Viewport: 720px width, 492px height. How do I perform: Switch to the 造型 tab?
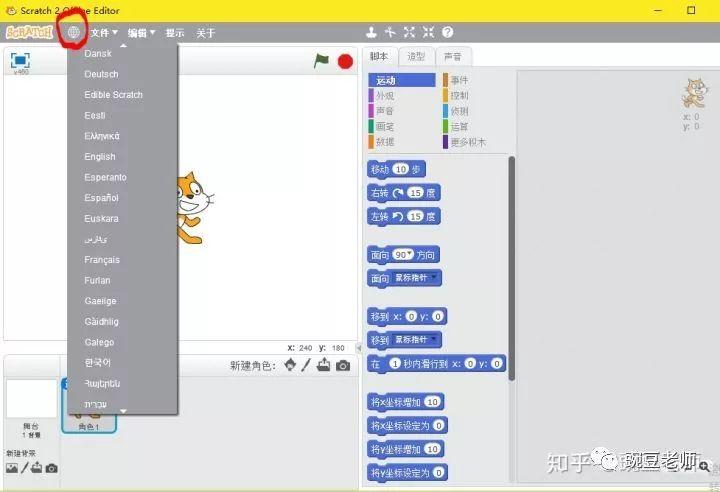(x=416, y=57)
